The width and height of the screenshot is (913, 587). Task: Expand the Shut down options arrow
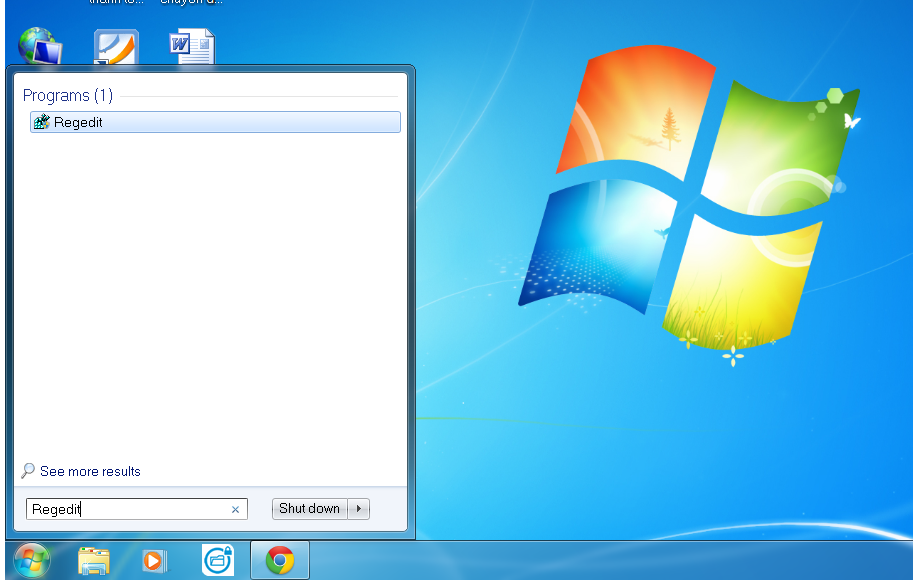pyautogui.click(x=359, y=508)
